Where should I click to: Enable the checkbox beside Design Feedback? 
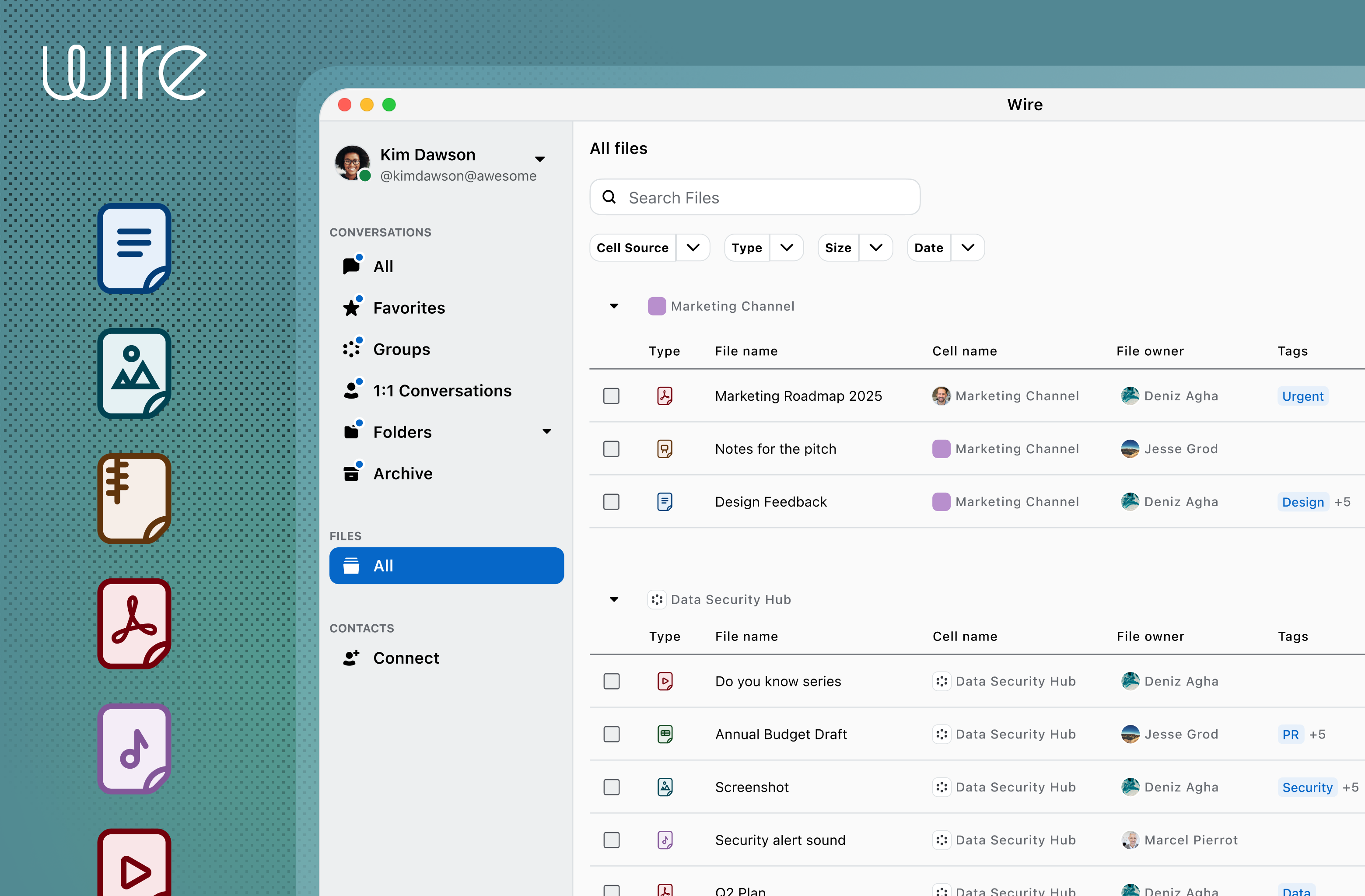(x=611, y=501)
